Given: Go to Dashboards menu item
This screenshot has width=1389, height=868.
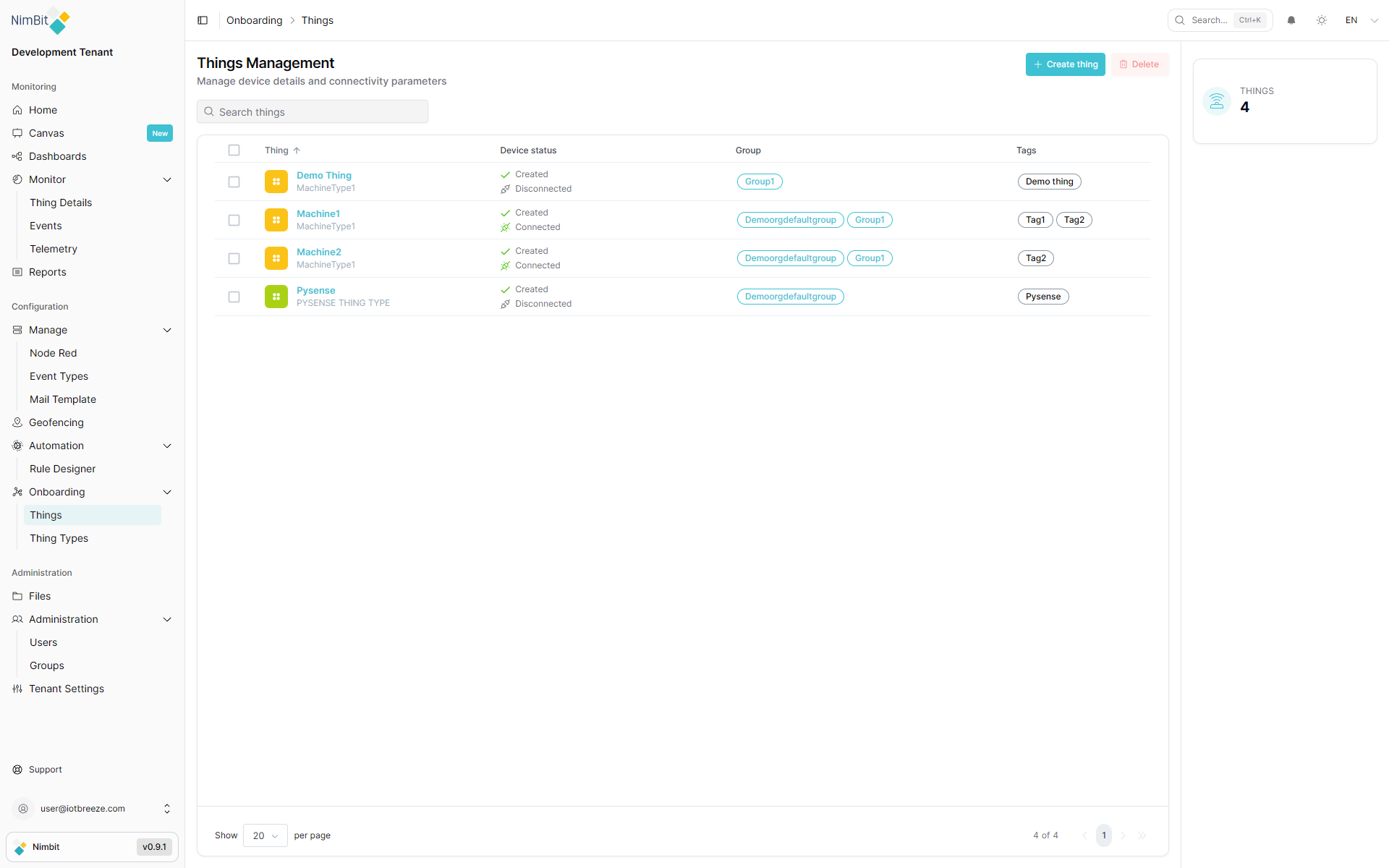Looking at the screenshot, I should [x=57, y=156].
